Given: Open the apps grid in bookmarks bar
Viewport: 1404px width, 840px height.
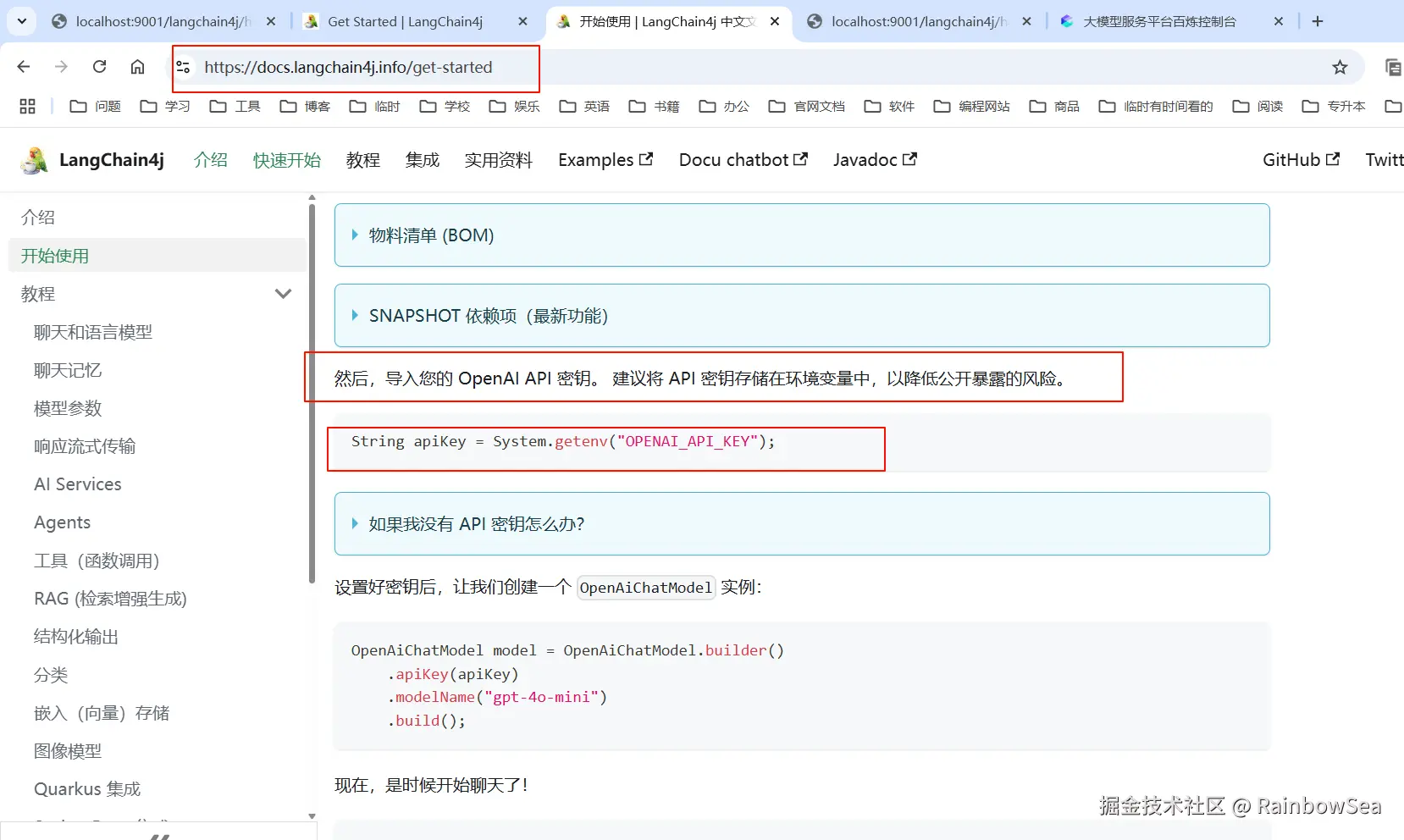Looking at the screenshot, I should pyautogui.click(x=27, y=106).
